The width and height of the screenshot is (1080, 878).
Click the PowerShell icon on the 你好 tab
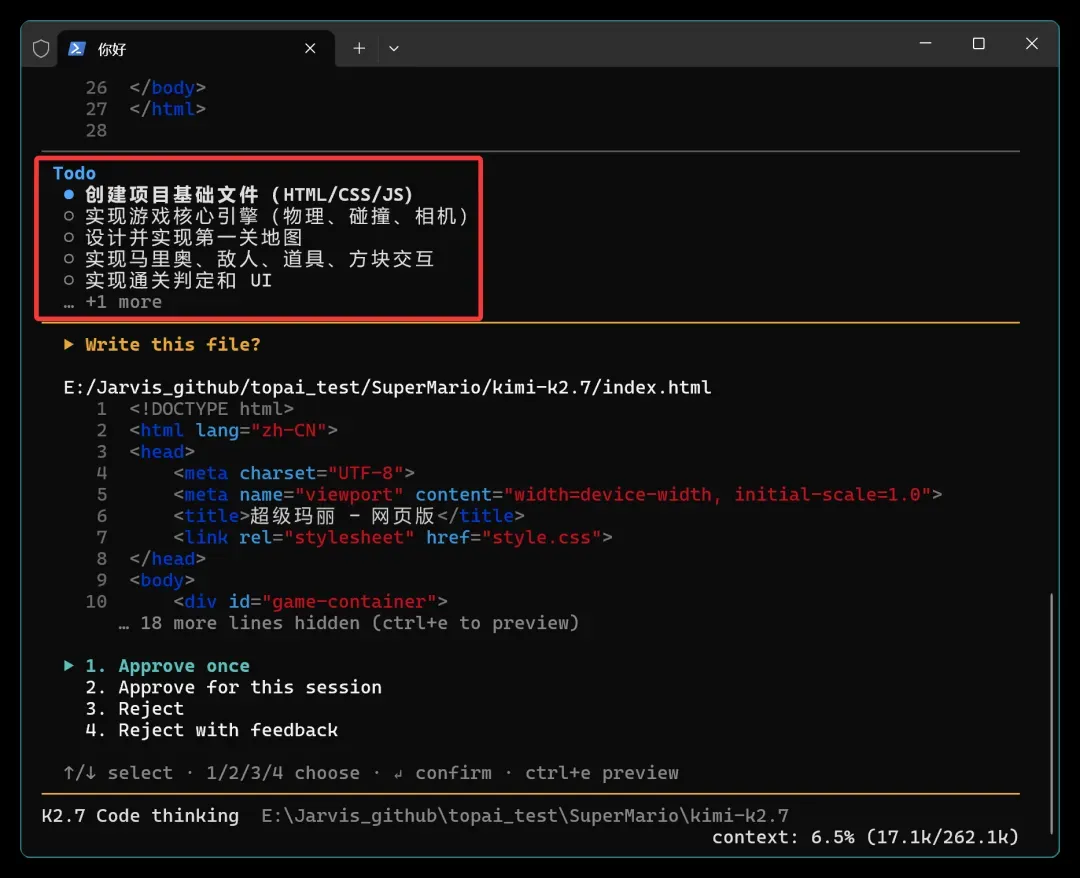click(76, 48)
